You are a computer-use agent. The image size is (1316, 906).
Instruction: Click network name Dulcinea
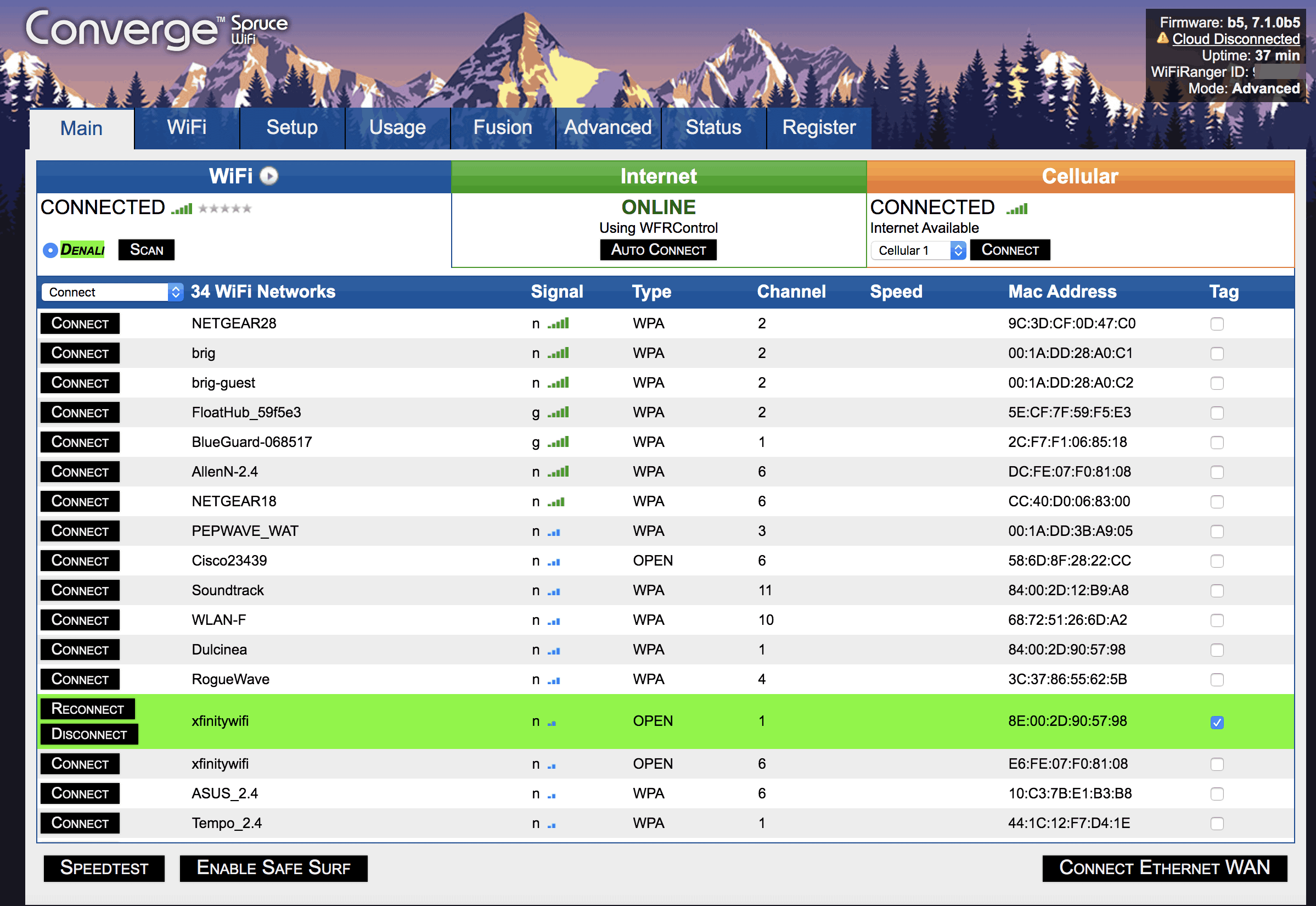pyautogui.click(x=219, y=650)
